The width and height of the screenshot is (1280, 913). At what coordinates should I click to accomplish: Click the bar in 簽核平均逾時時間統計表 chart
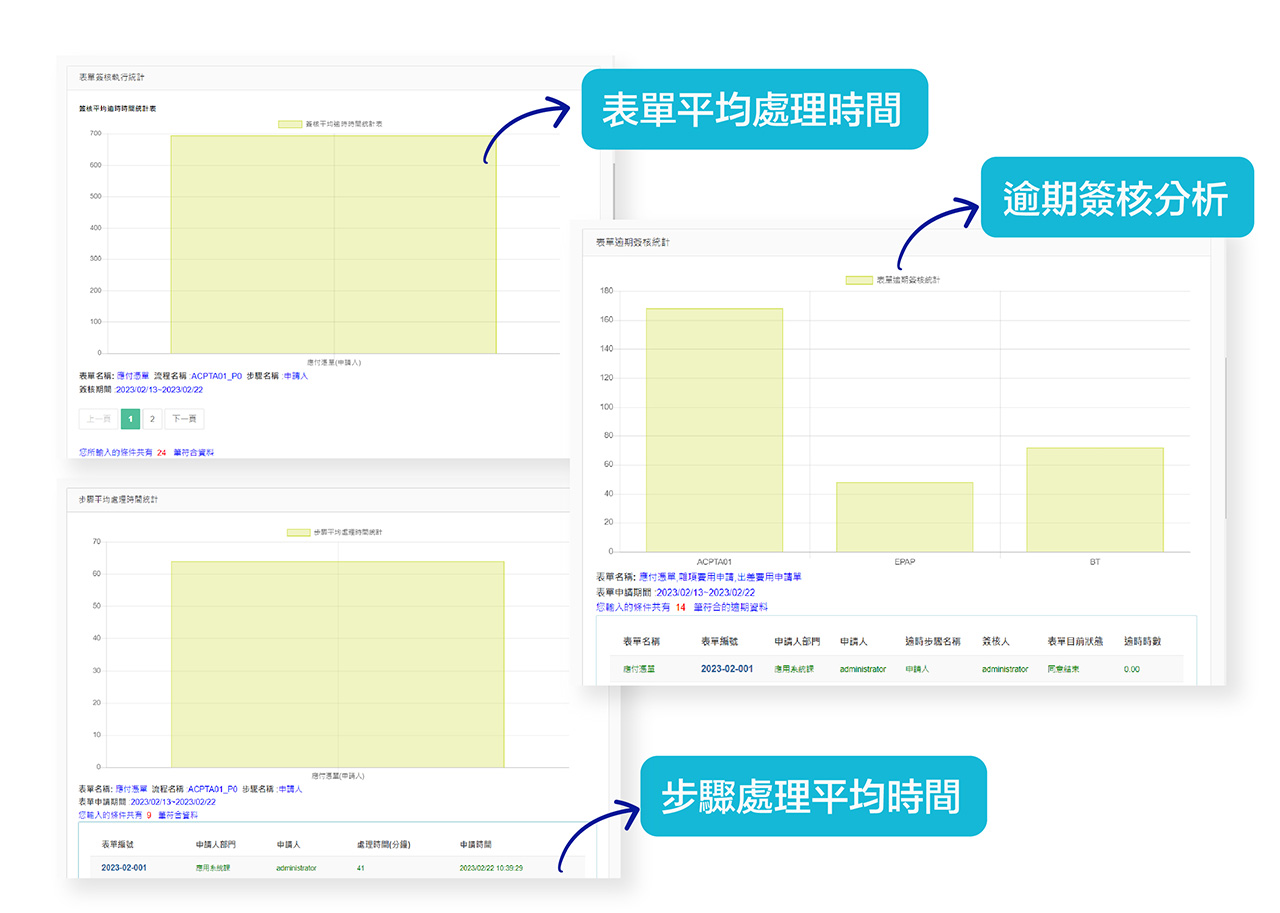(x=333, y=245)
